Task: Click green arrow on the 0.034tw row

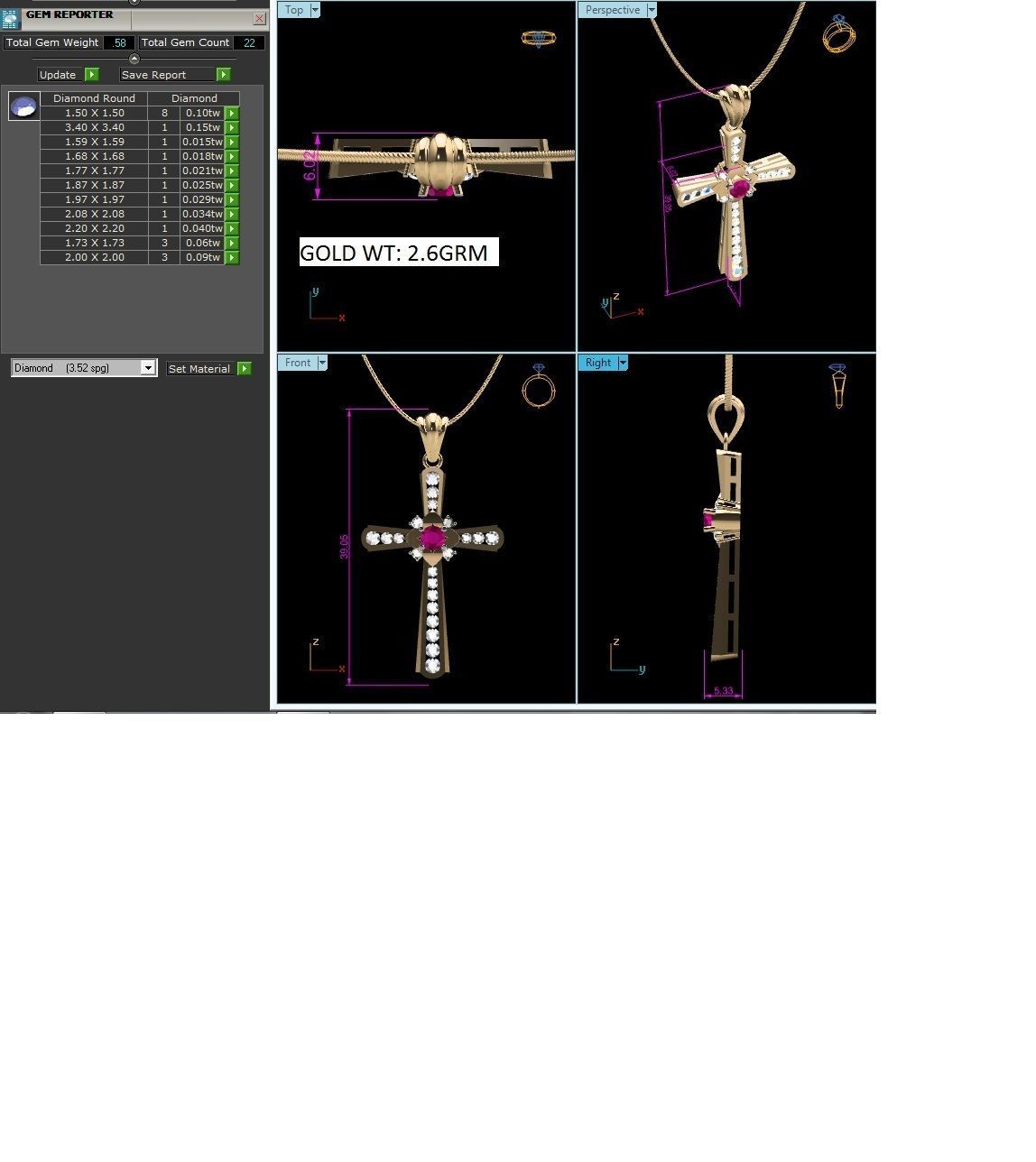Action: coord(232,214)
